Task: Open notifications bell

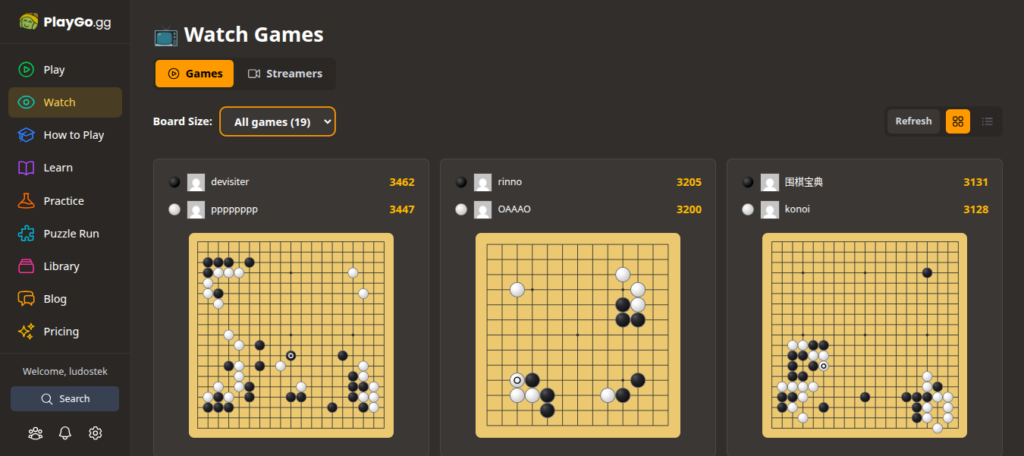Action: (x=65, y=433)
